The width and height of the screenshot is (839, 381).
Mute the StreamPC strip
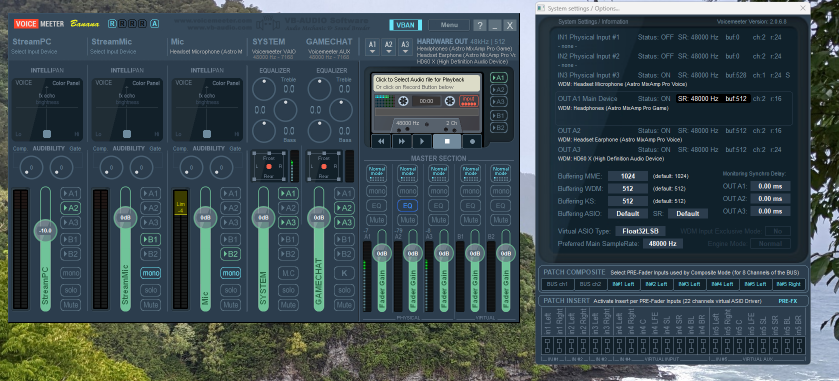point(71,304)
